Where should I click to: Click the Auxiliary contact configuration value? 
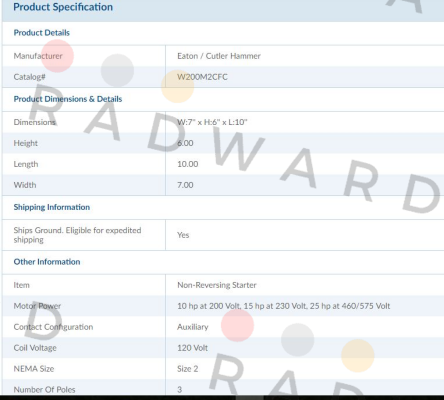[193, 327]
